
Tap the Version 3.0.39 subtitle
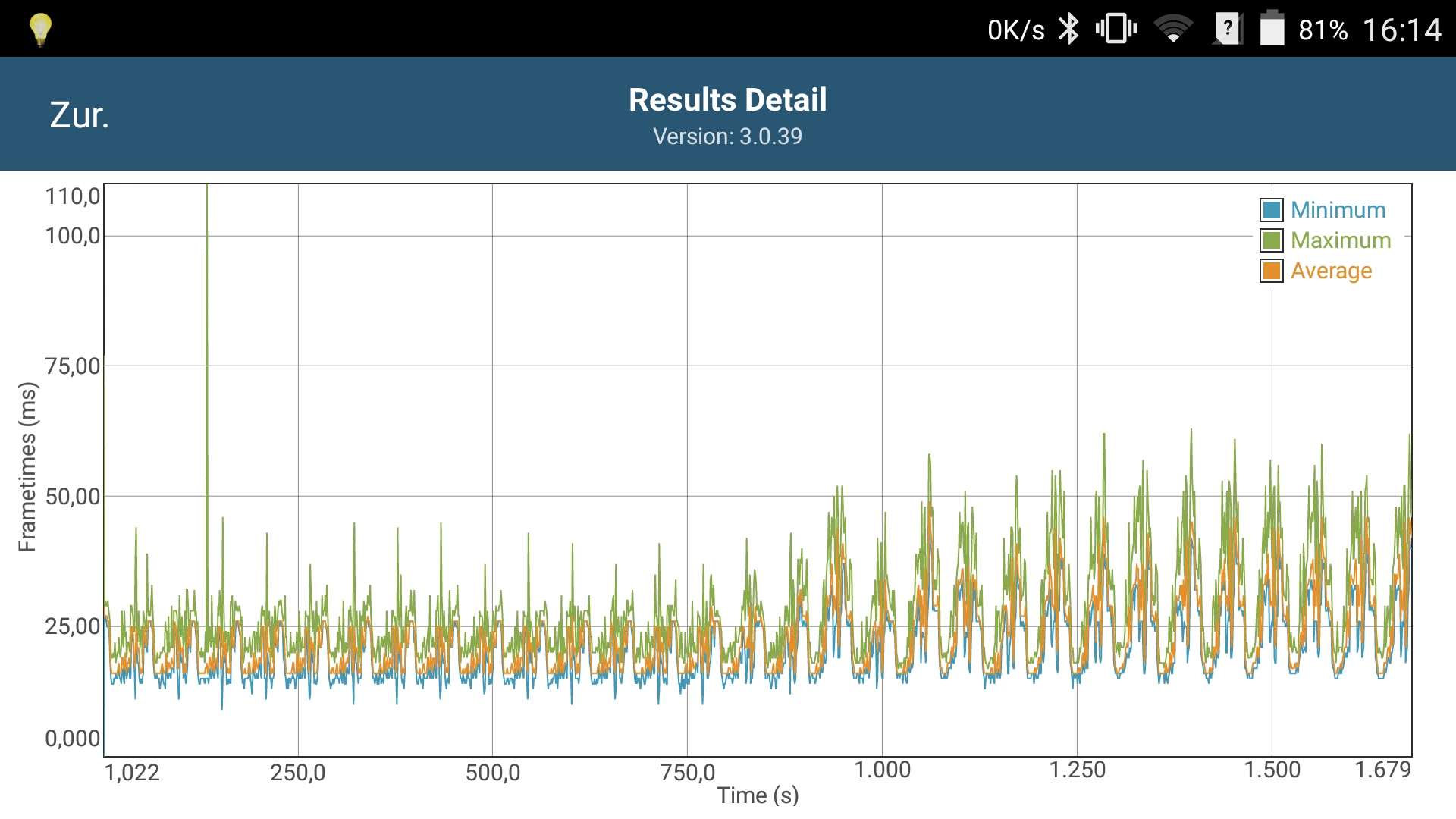[727, 136]
